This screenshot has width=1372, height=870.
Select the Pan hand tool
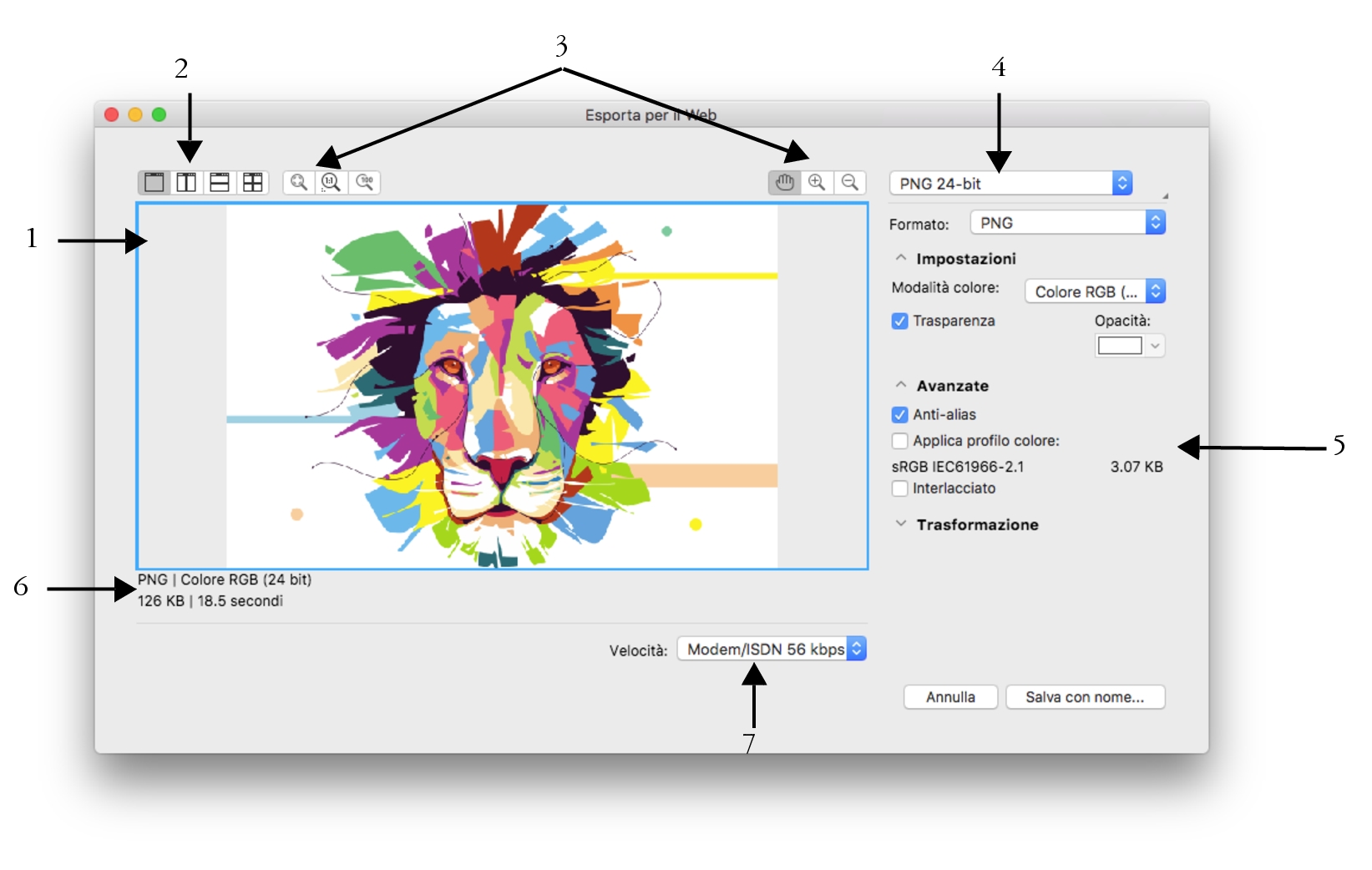[784, 182]
